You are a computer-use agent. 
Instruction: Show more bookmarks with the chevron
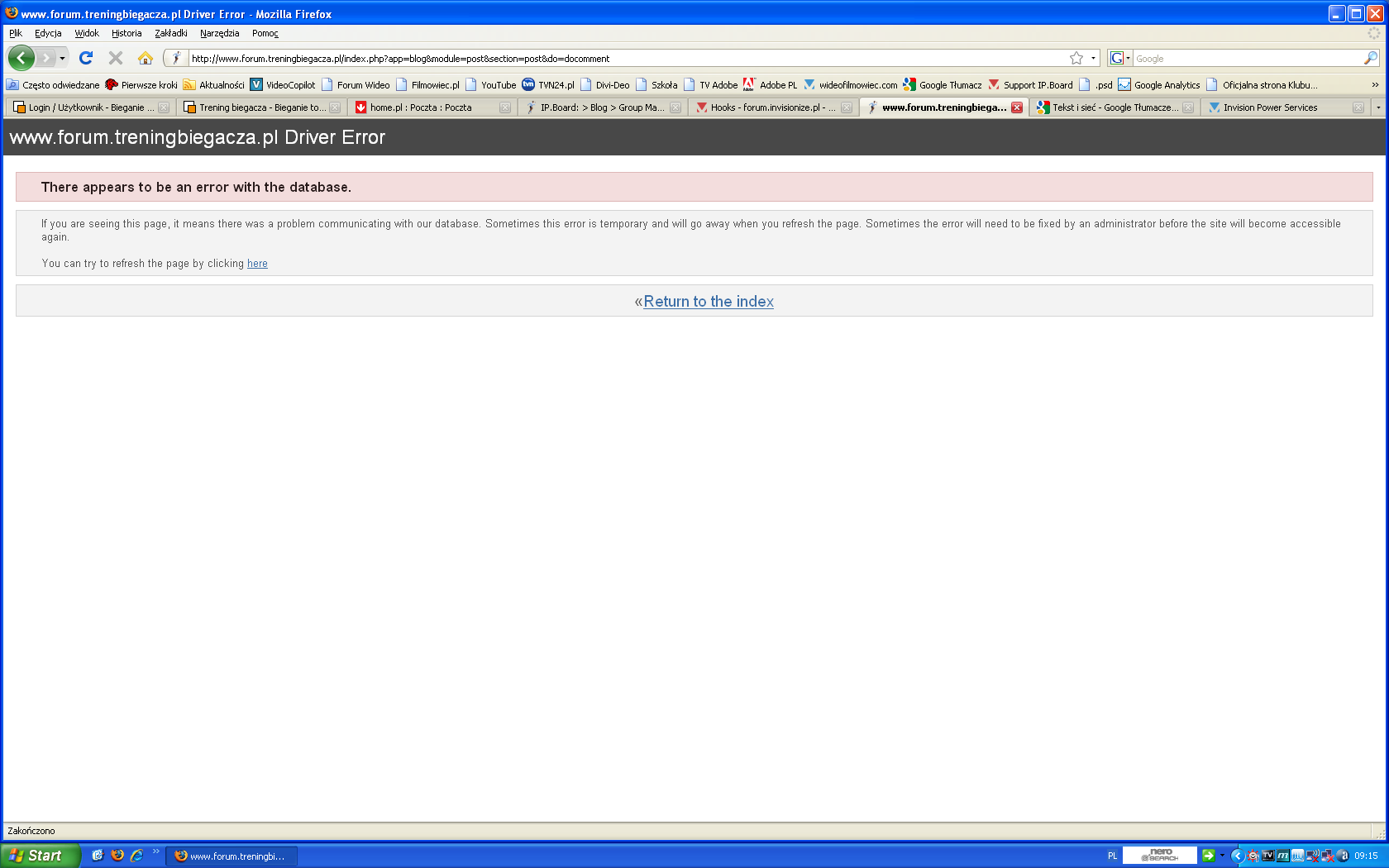click(x=1375, y=84)
